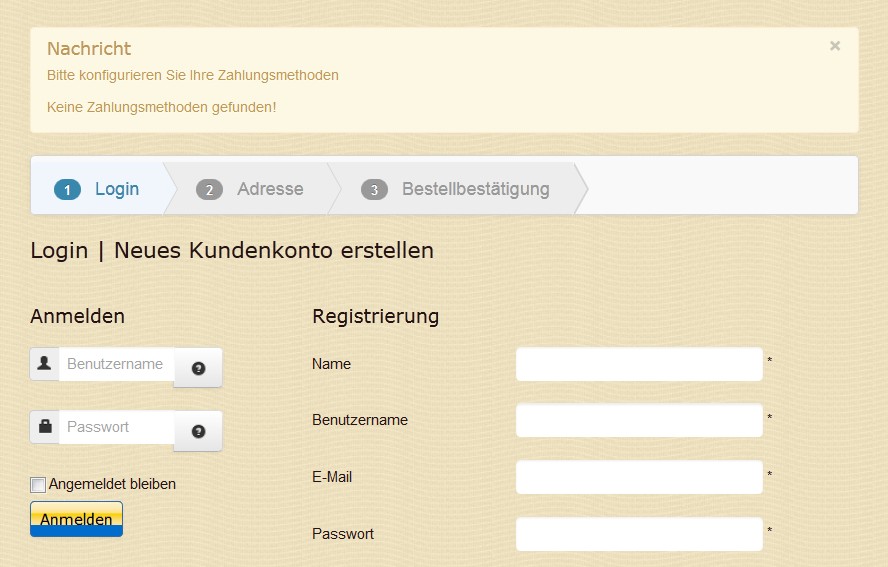
Task: Click the user icon beside Benutzername
Action: [45, 364]
